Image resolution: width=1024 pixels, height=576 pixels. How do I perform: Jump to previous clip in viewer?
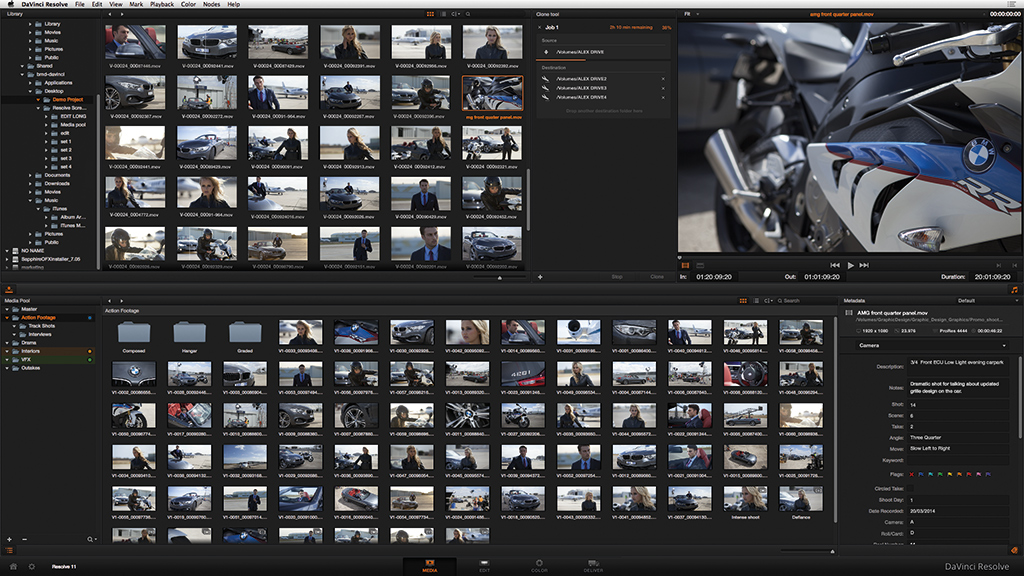835,265
